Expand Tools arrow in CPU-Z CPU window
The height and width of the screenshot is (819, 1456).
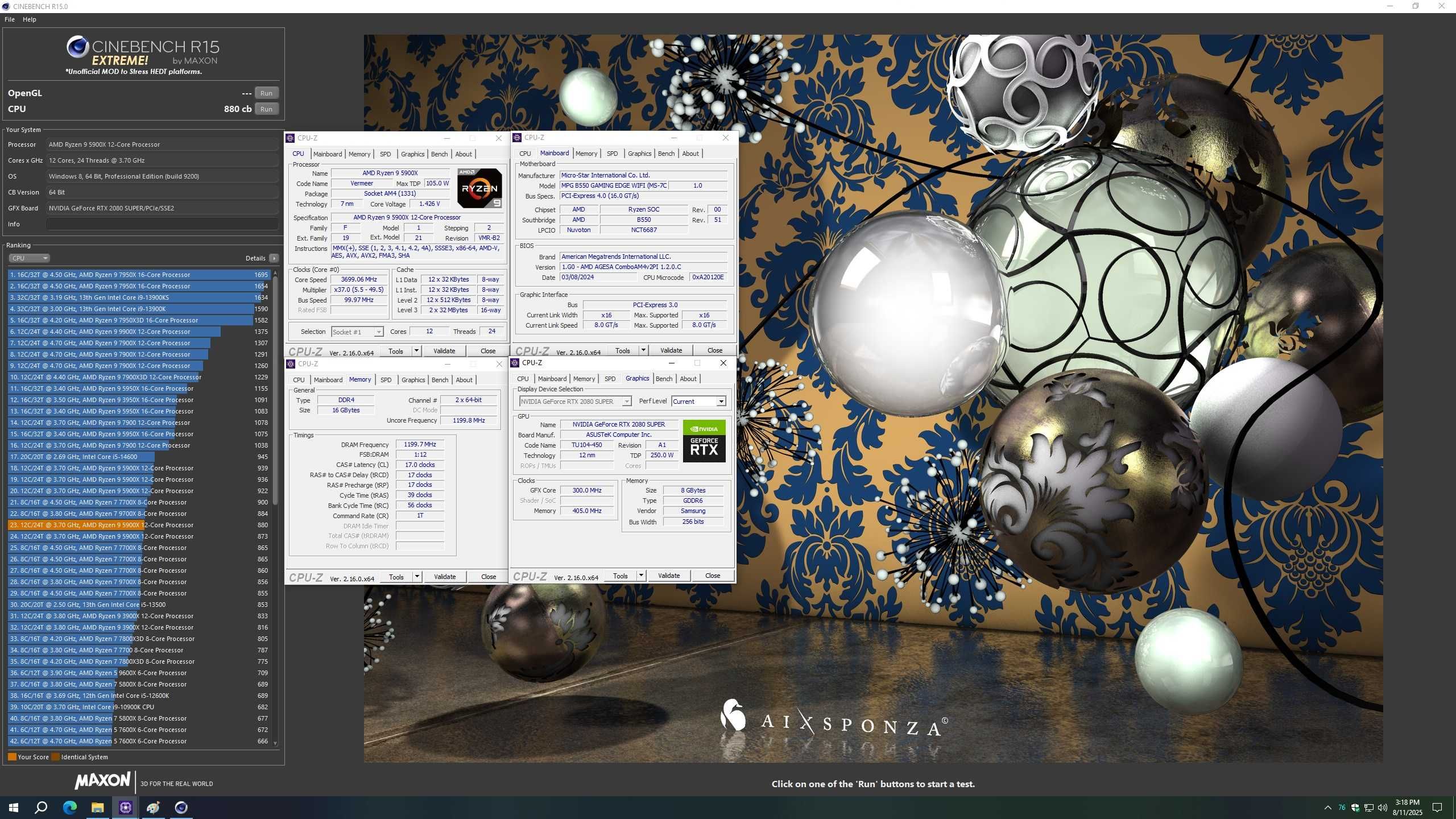click(x=416, y=351)
